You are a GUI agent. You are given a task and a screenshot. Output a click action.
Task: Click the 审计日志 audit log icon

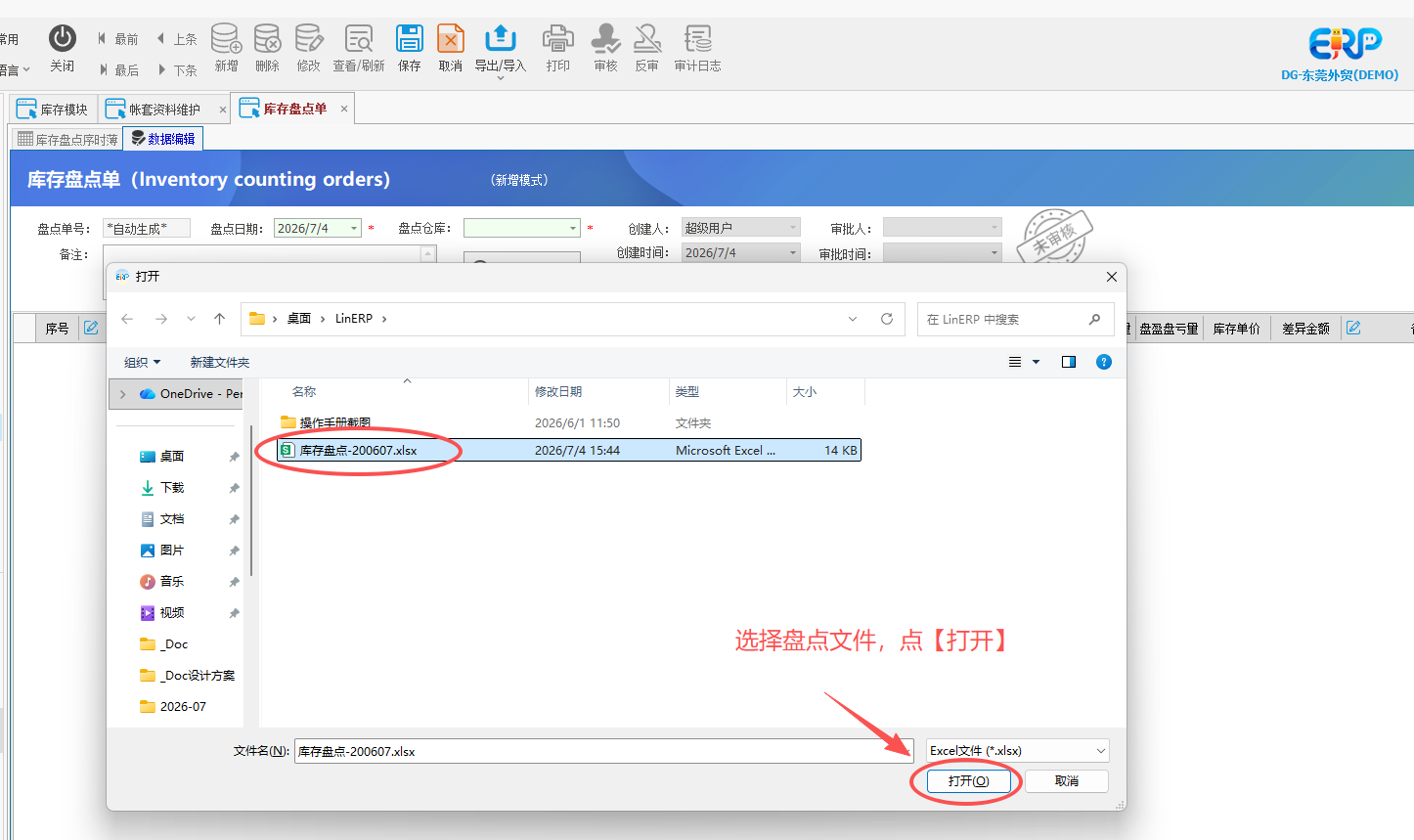click(697, 48)
